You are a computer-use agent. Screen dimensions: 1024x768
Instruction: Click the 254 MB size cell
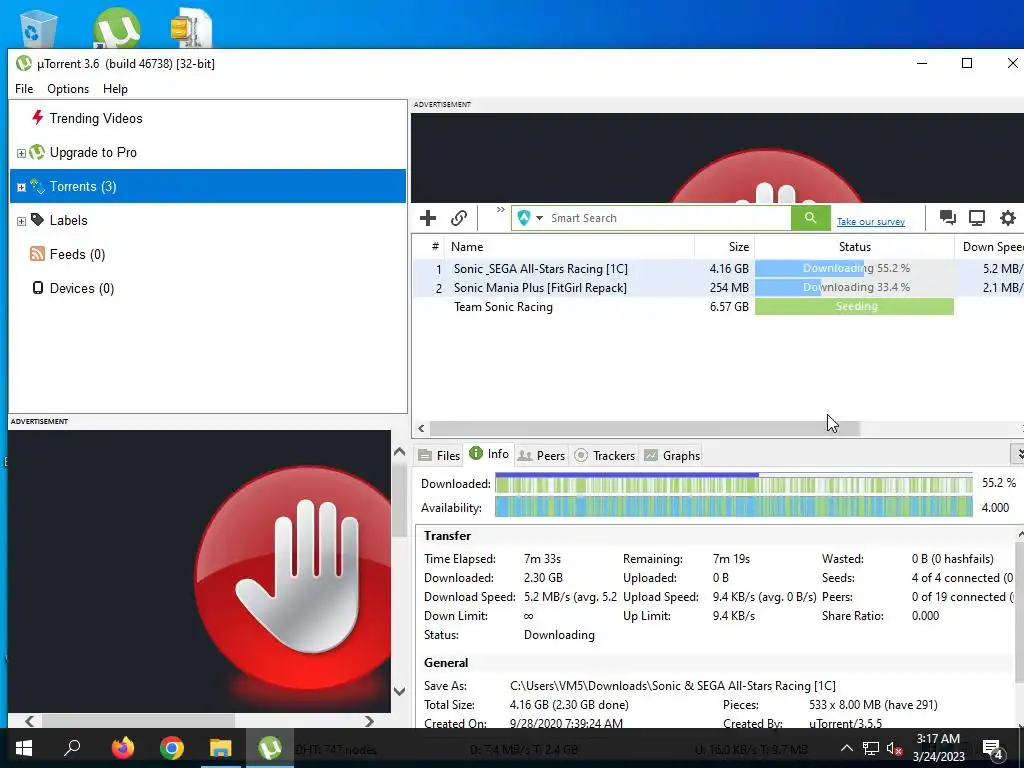coord(729,287)
